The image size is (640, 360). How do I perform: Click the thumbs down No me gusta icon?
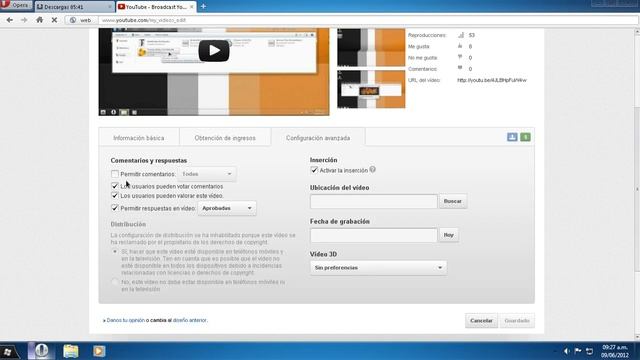460,57
